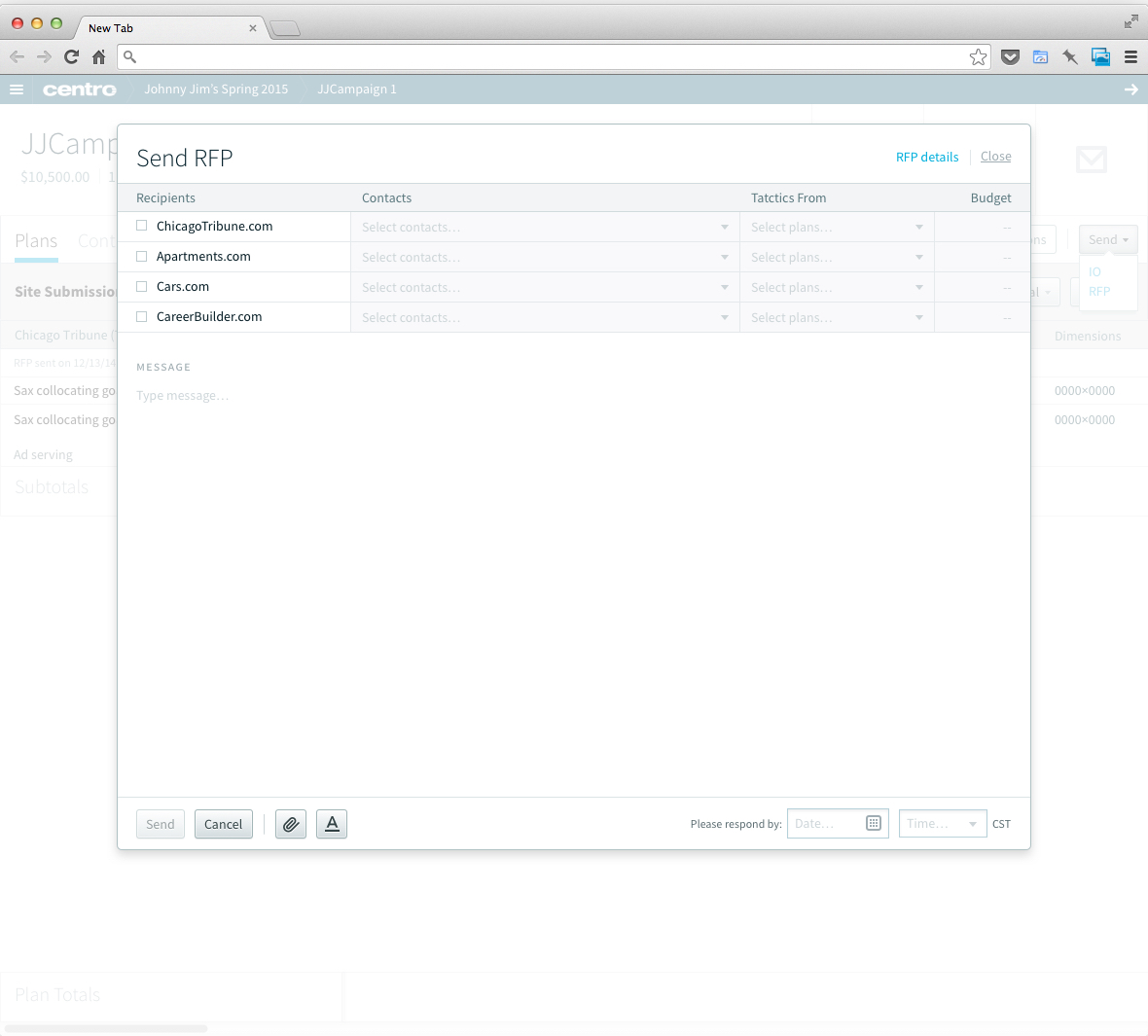Screen dimensions: 1148x1036
Task: Click the Tatctics From column header
Action: [788, 197]
